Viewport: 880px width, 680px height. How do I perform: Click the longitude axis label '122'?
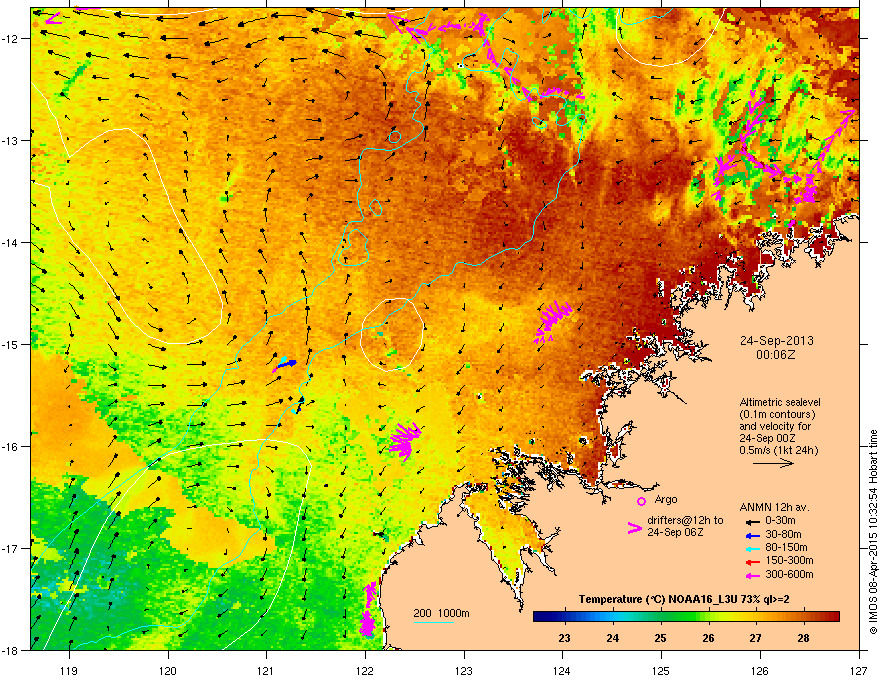[365, 670]
